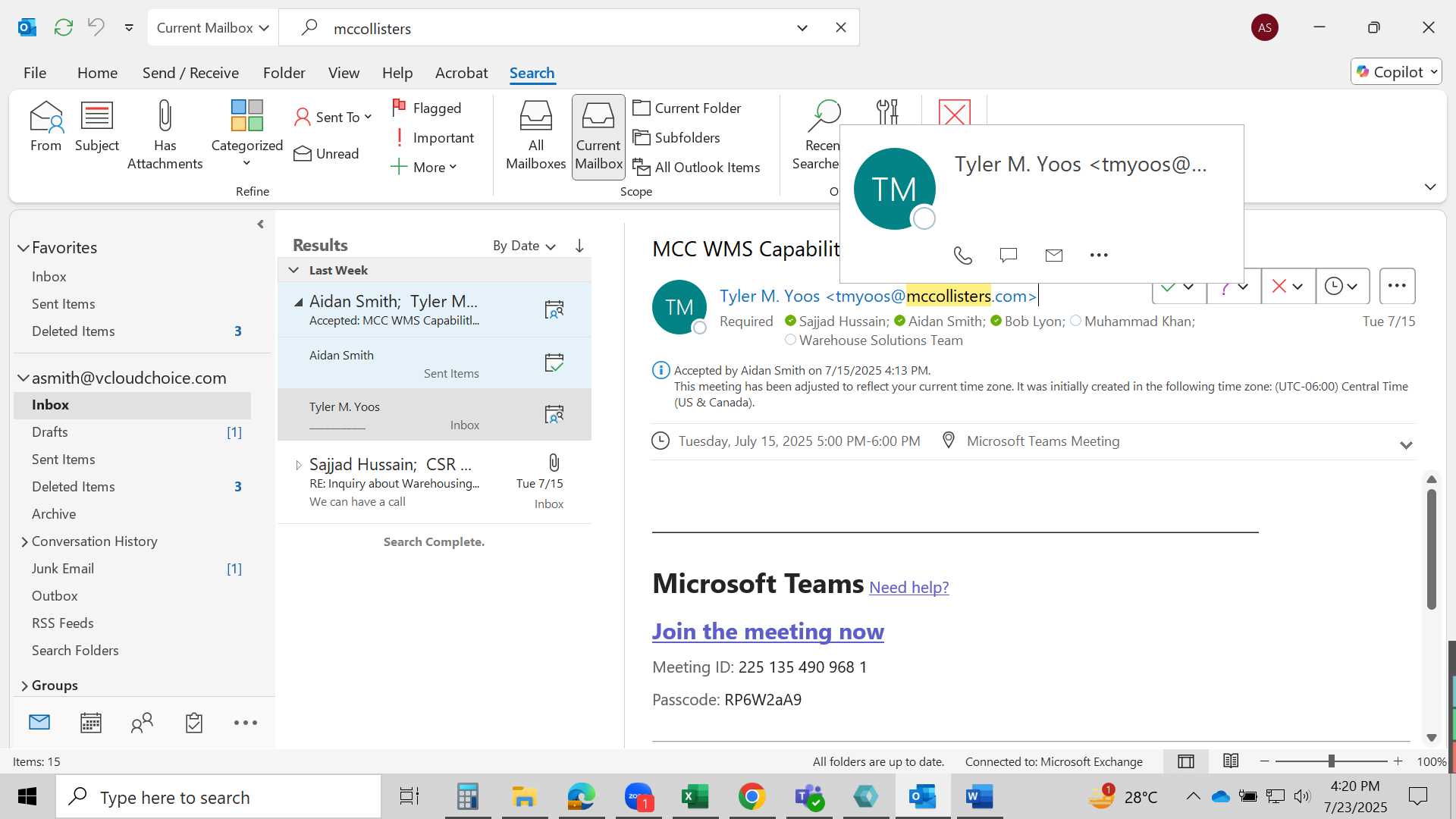
Task: Filter results to Important items
Action: pyautogui.click(x=432, y=137)
